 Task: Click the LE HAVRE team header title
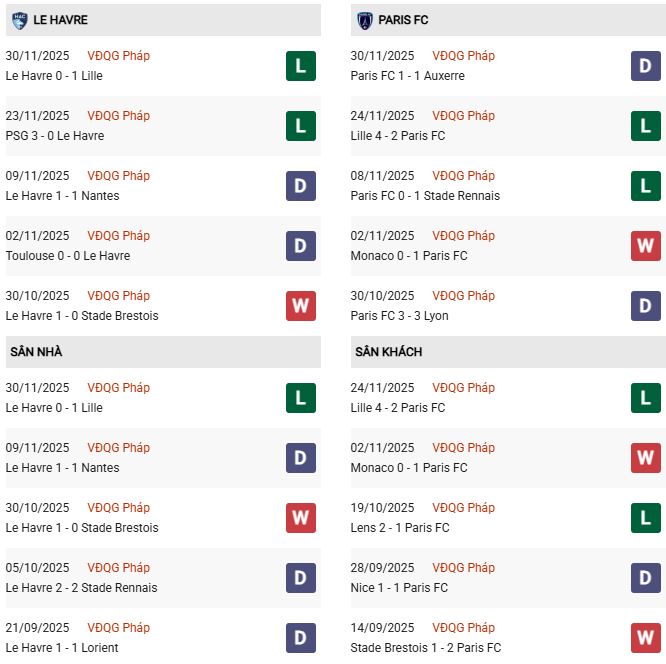(60, 20)
